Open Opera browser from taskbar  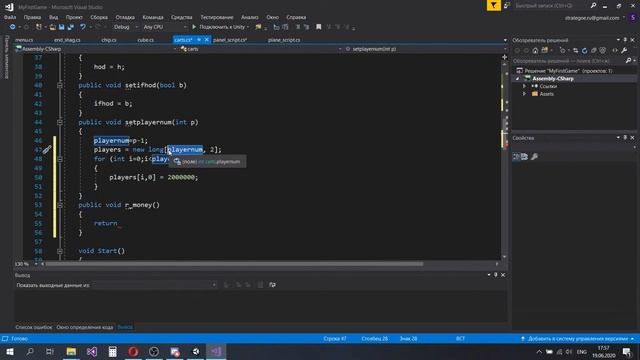(x=133, y=351)
